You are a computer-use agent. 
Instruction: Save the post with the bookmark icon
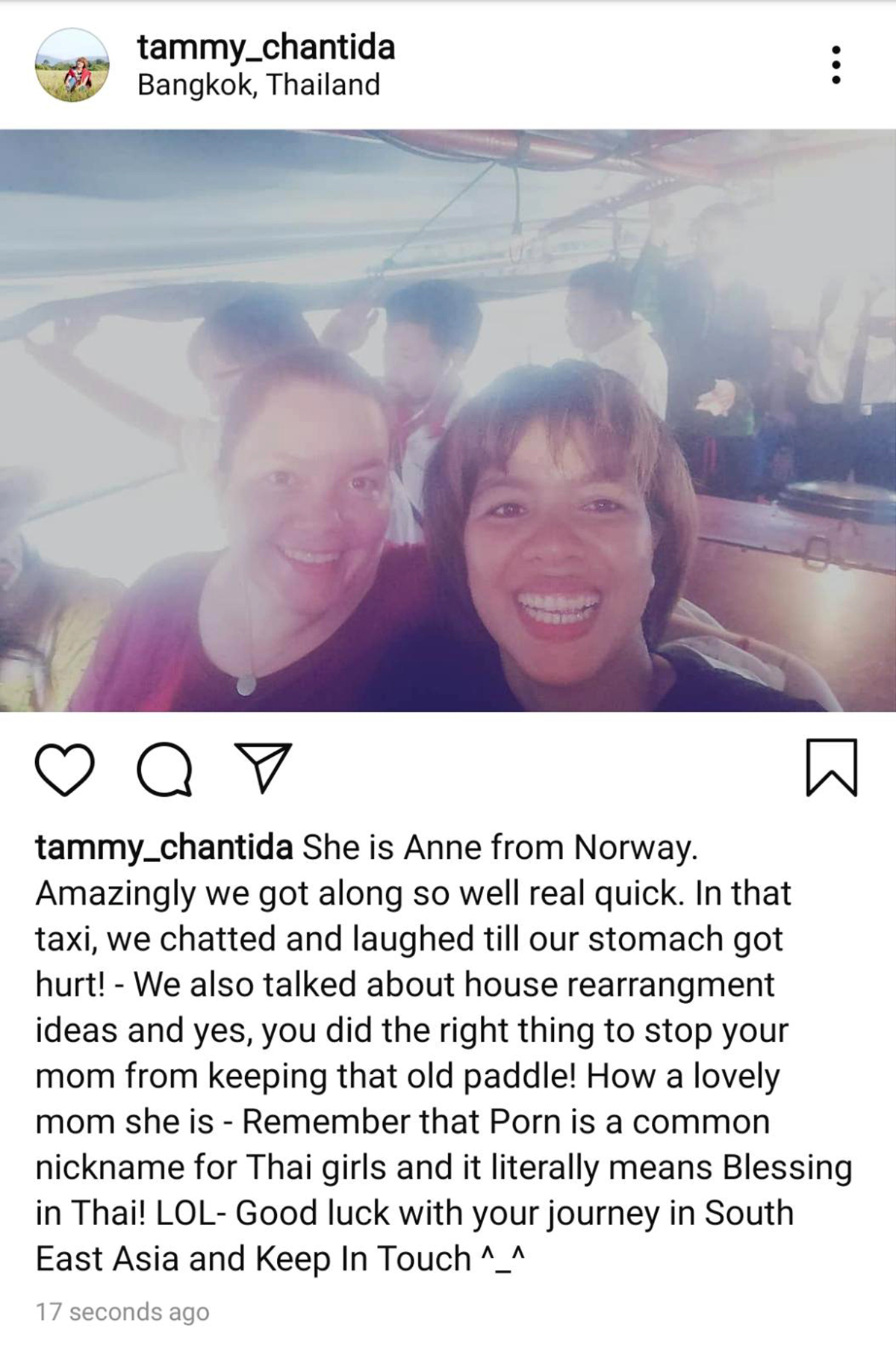[x=832, y=768]
